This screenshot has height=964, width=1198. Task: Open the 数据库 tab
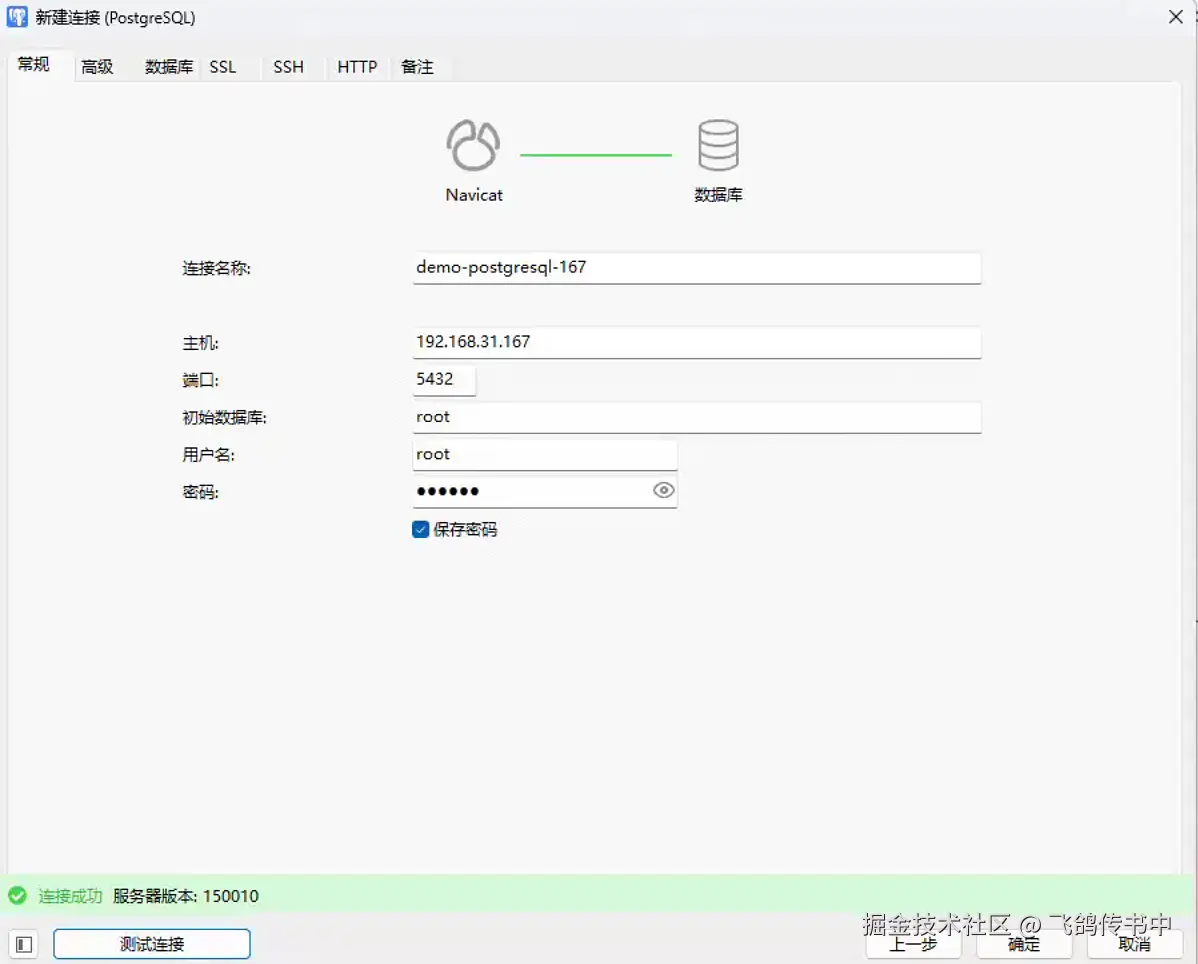(169, 67)
